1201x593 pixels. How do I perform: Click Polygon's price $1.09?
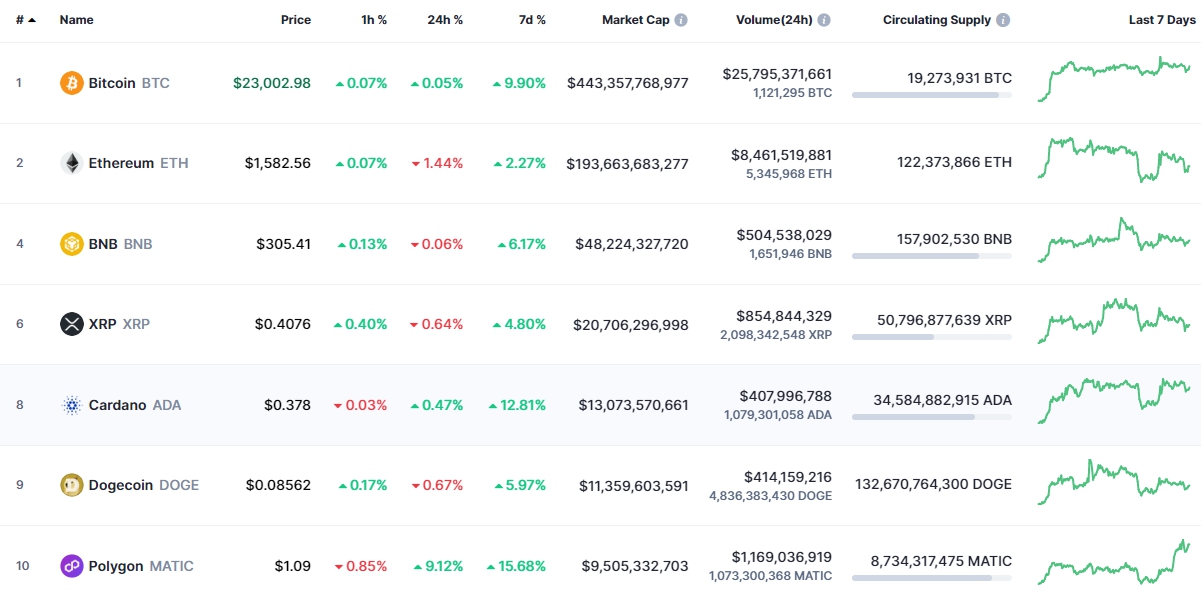coord(293,566)
